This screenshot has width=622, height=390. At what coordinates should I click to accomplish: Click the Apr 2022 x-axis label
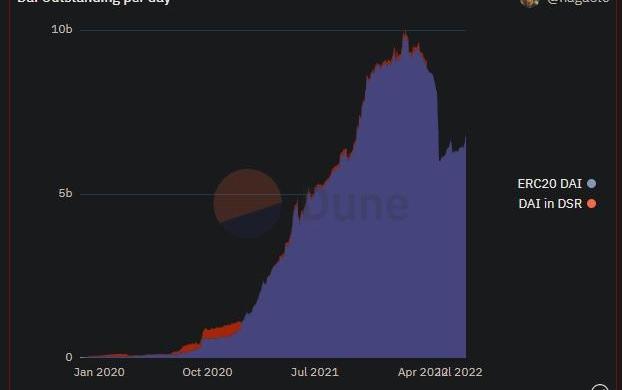[420, 372]
